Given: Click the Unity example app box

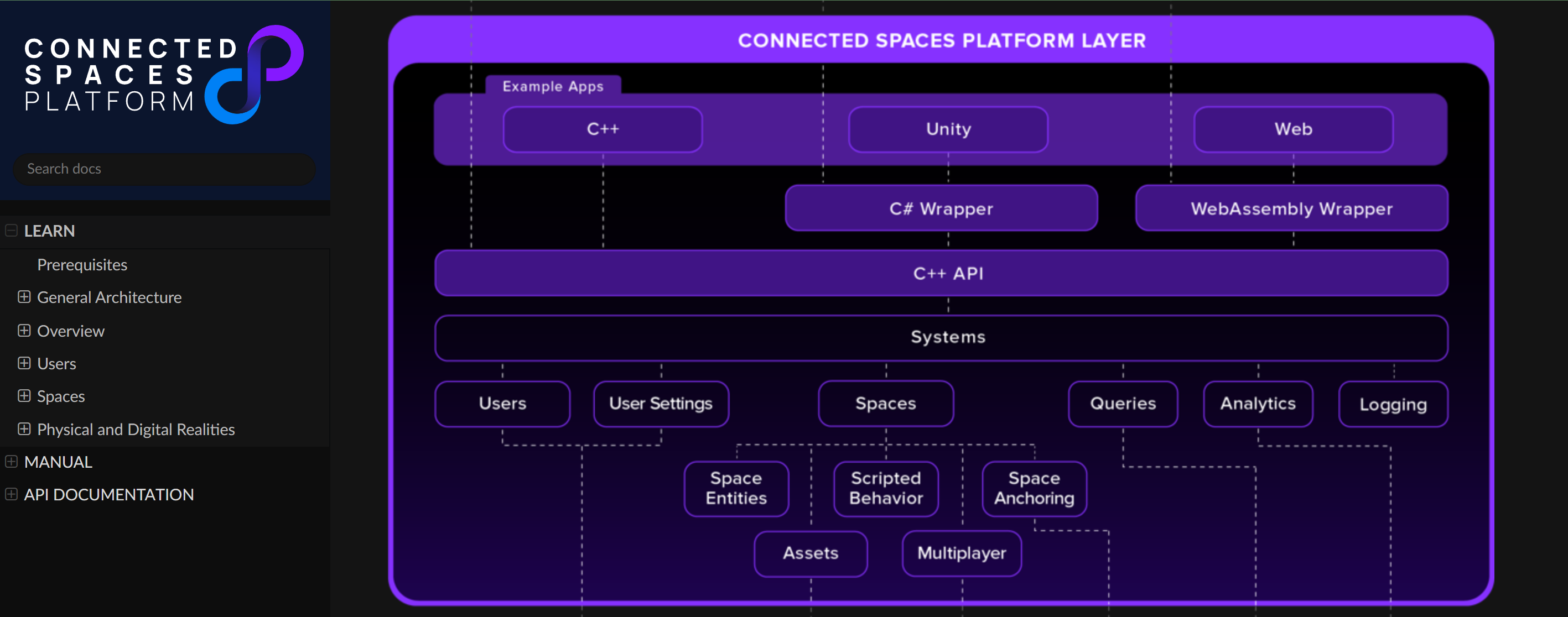Looking at the screenshot, I should tap(948, 129).
